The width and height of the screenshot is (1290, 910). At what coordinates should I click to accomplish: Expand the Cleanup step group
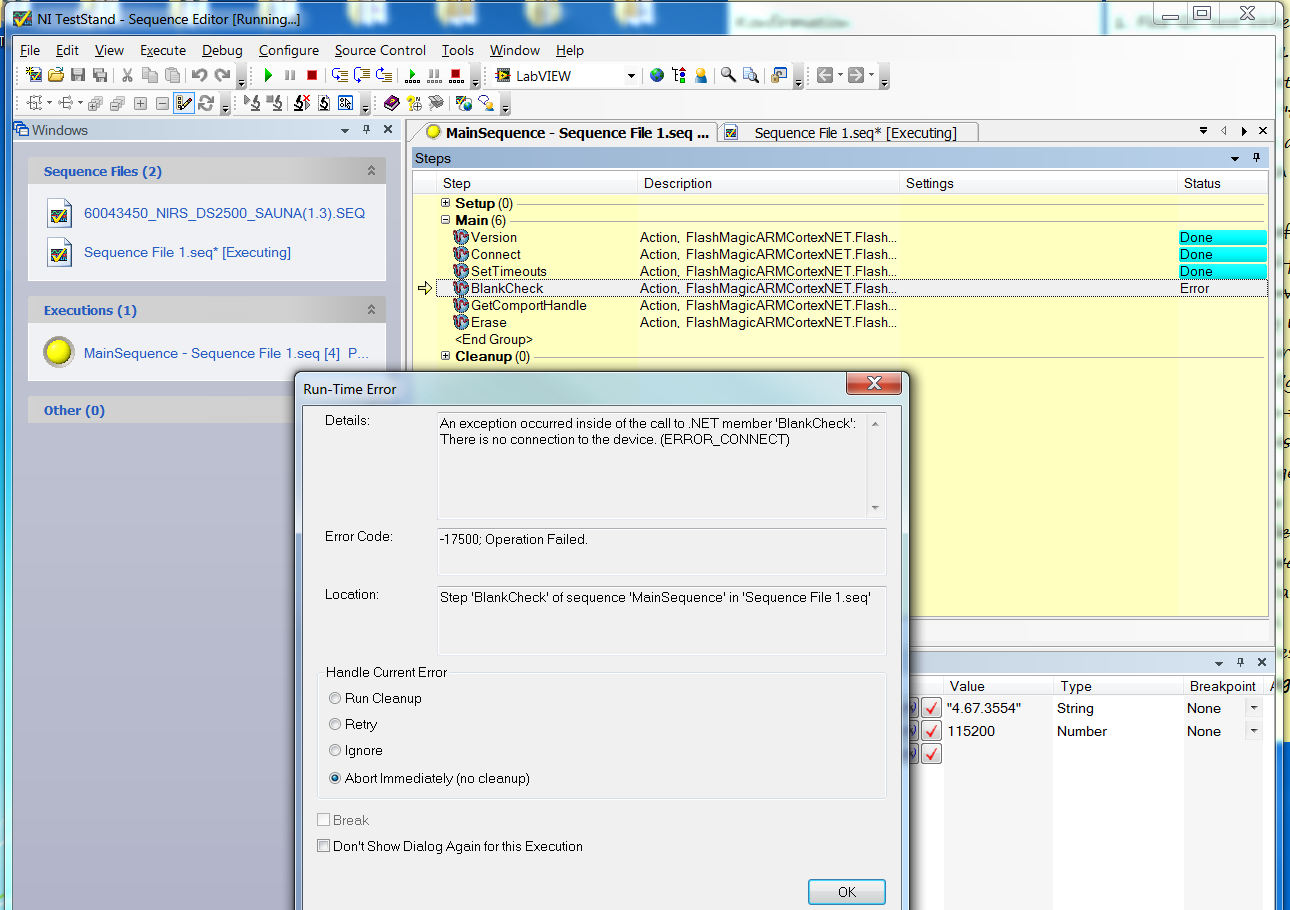(x=446, y=356)
